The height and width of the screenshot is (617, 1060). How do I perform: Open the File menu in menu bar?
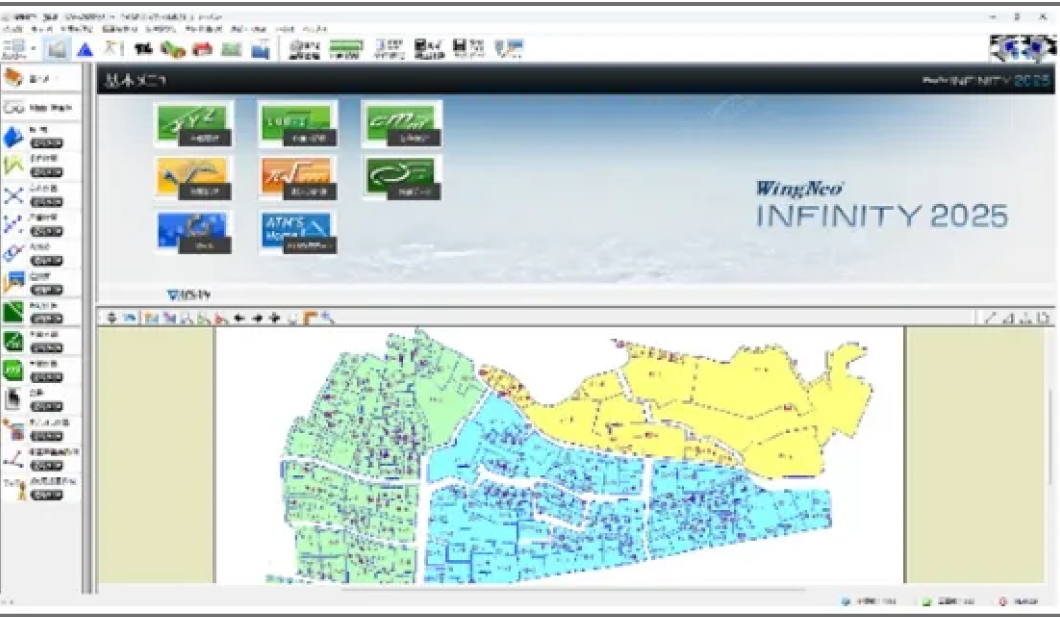click(15, 30)
